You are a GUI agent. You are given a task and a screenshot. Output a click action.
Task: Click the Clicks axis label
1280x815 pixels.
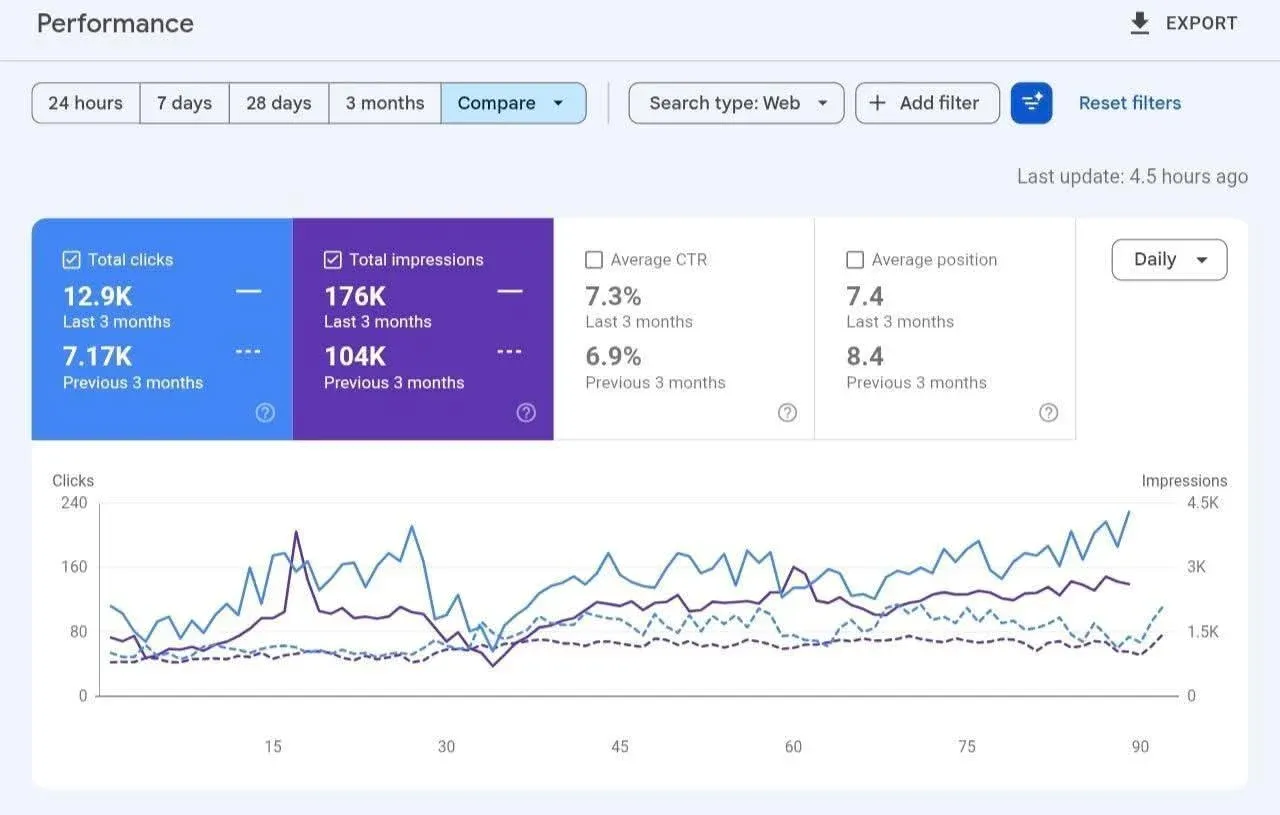pos(73,481)
